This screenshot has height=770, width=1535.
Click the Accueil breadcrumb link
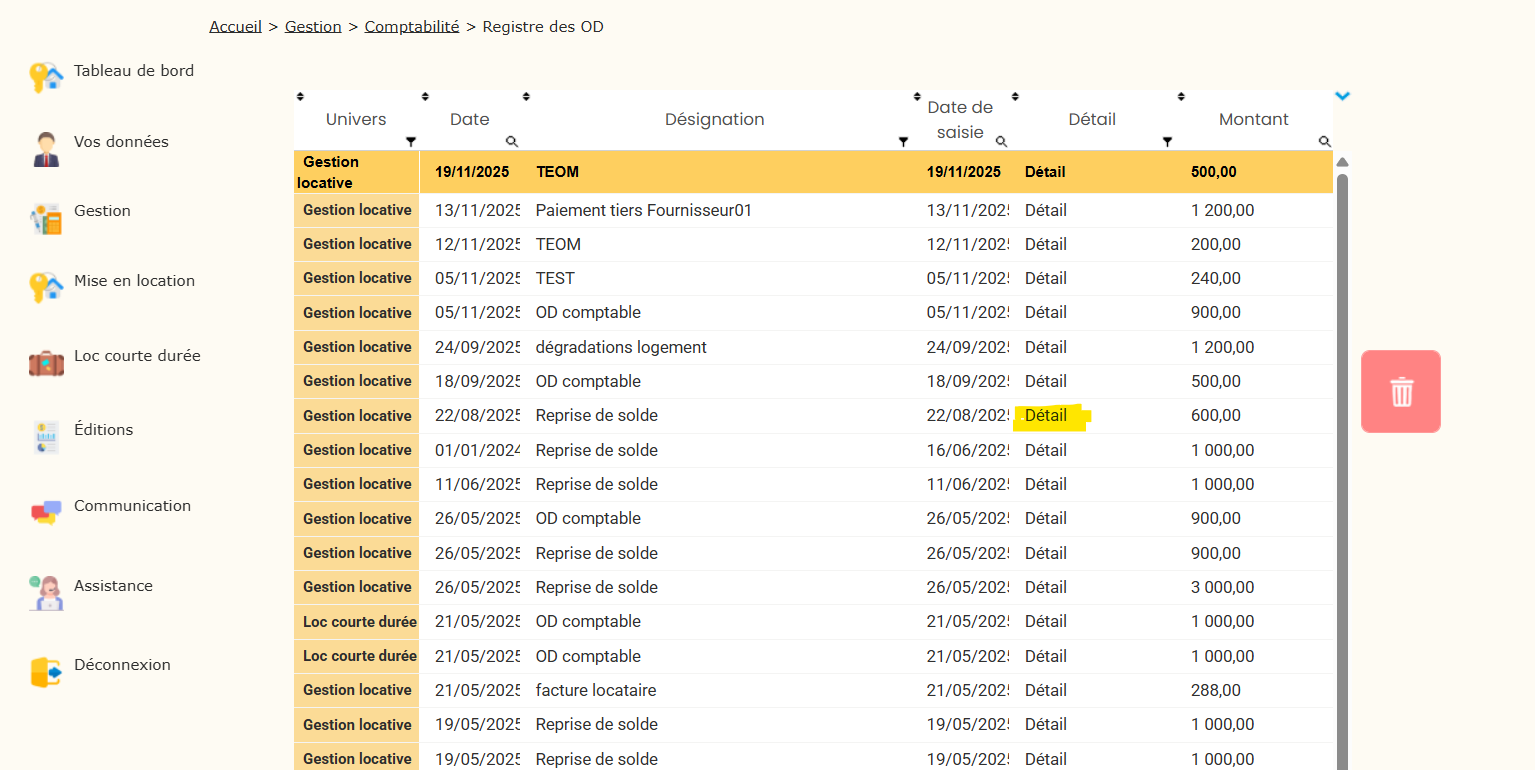(235, 27)
